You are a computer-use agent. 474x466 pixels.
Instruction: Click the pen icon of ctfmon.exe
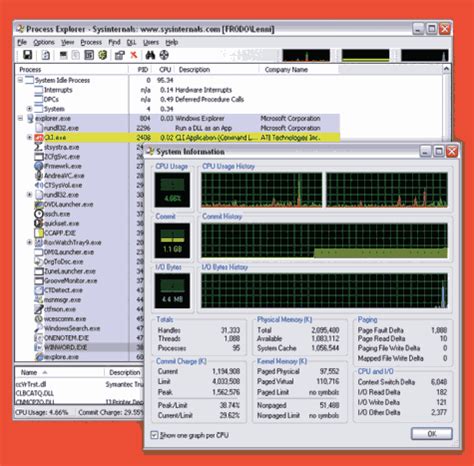tap(39, 309)
